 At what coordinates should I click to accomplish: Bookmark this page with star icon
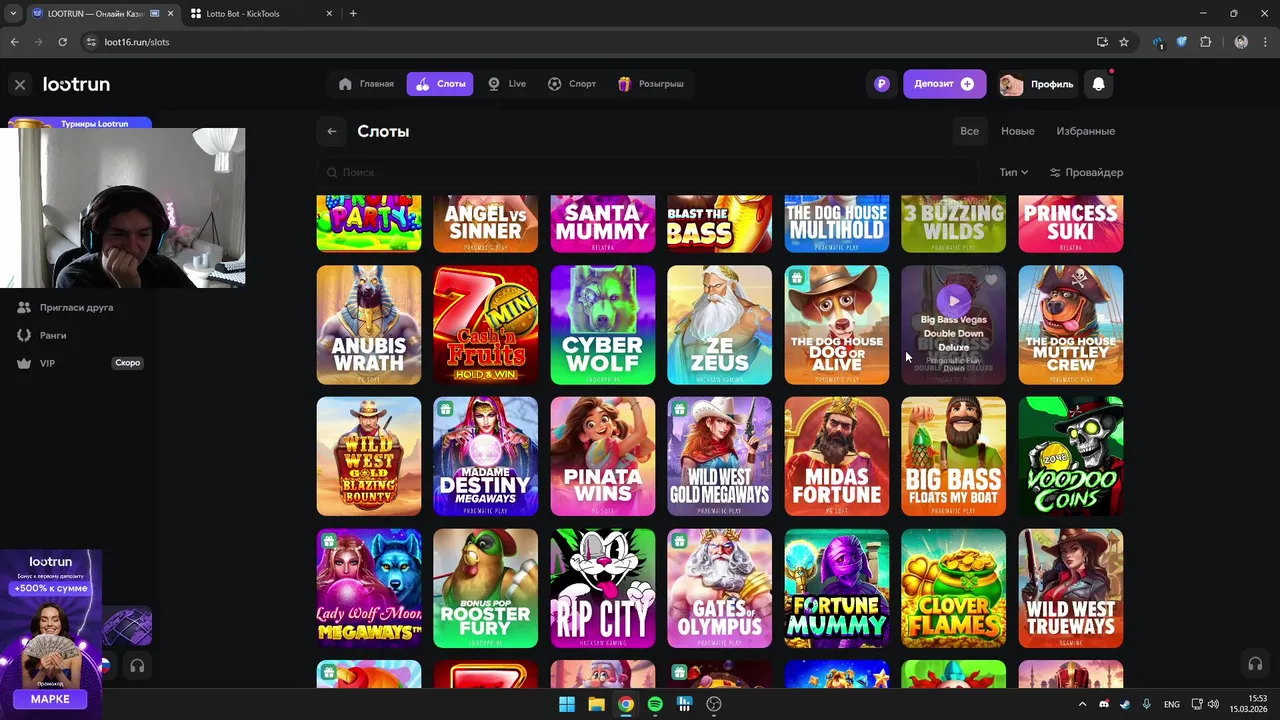point(1124,42)
